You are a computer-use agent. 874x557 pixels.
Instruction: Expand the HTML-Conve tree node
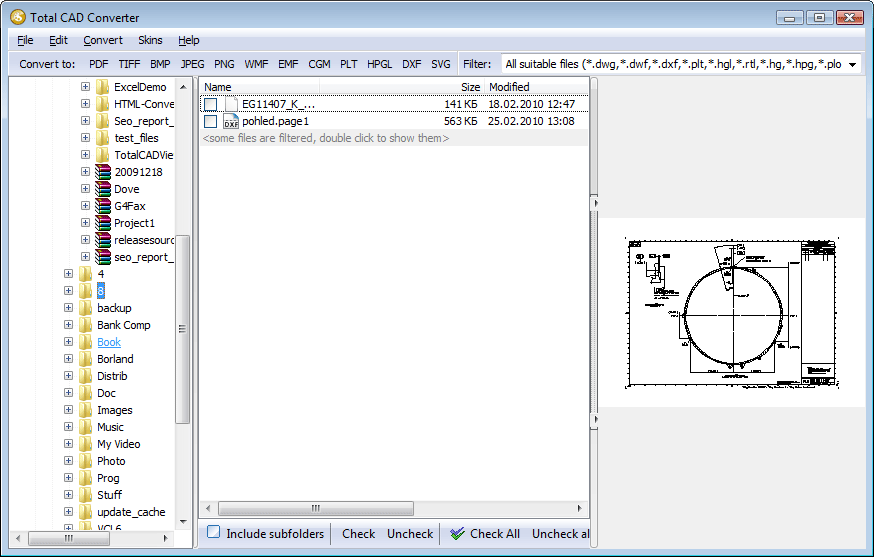coord(85,104)
